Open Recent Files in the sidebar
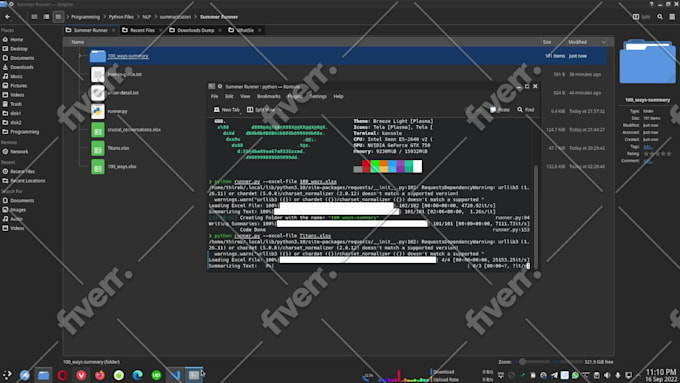 click(19, 171)
